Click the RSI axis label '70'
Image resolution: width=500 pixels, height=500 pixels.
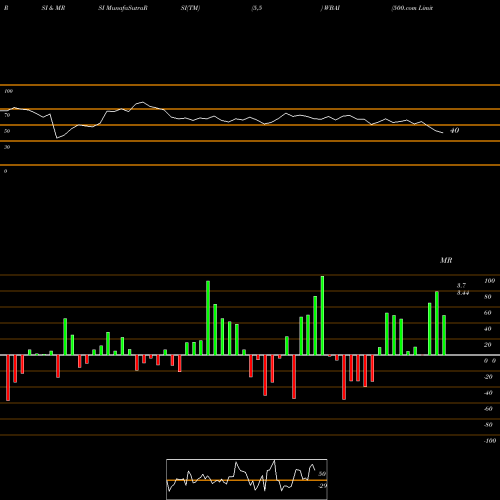click(7, 115)
